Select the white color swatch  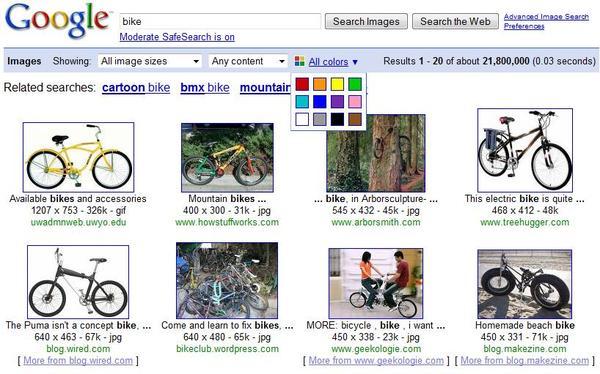pyautogui.click(x=302, y=119)
